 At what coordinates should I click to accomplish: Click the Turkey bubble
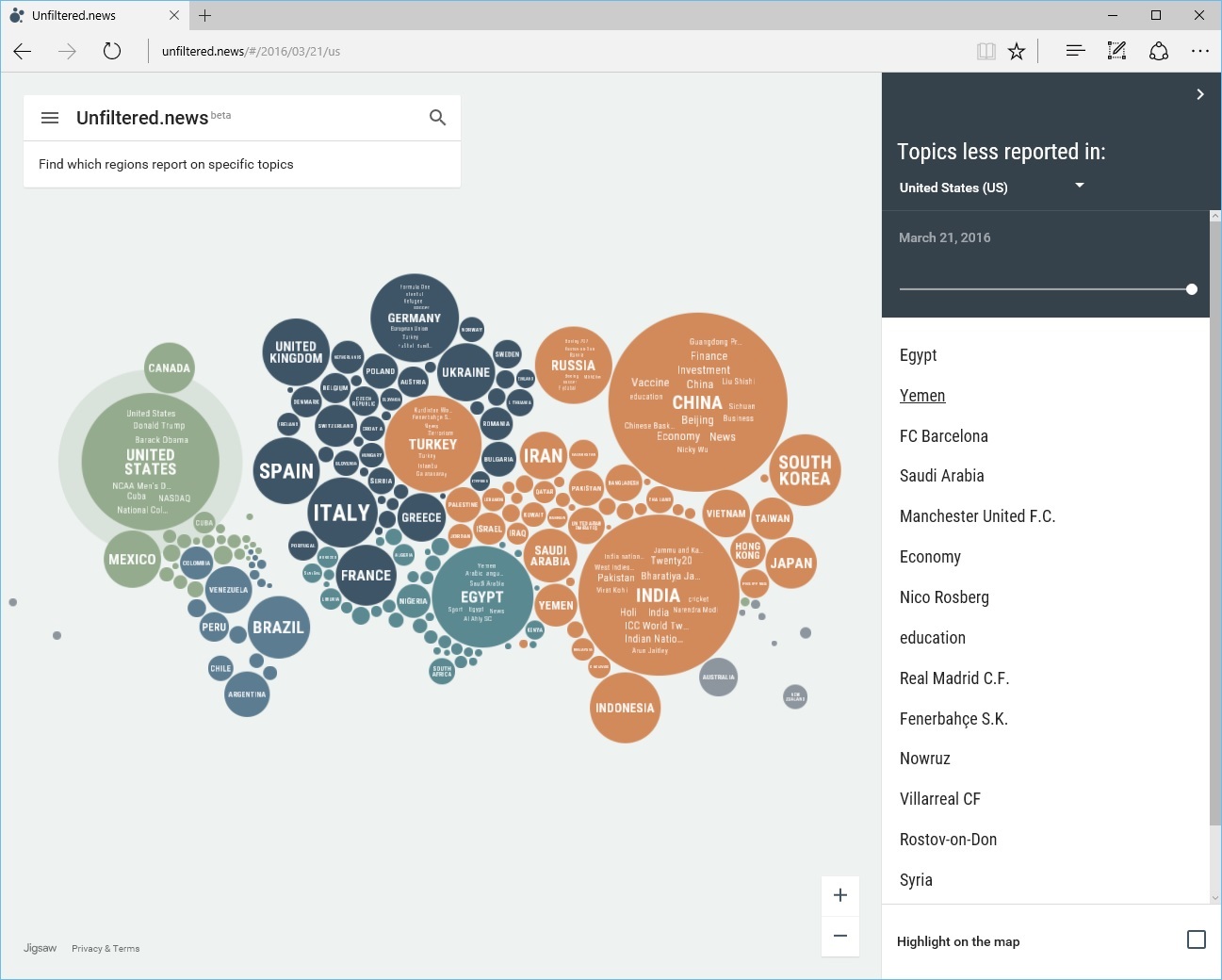click(x=432, y=444)
